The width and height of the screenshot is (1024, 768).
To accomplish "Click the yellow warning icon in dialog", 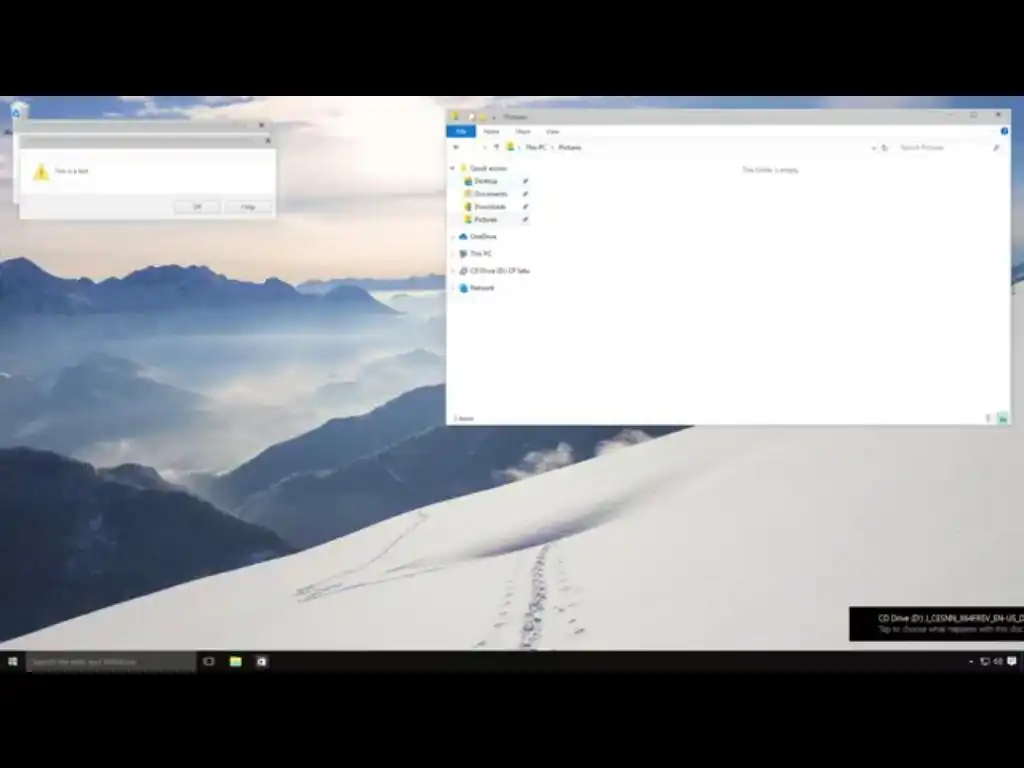I will point(41,172).
